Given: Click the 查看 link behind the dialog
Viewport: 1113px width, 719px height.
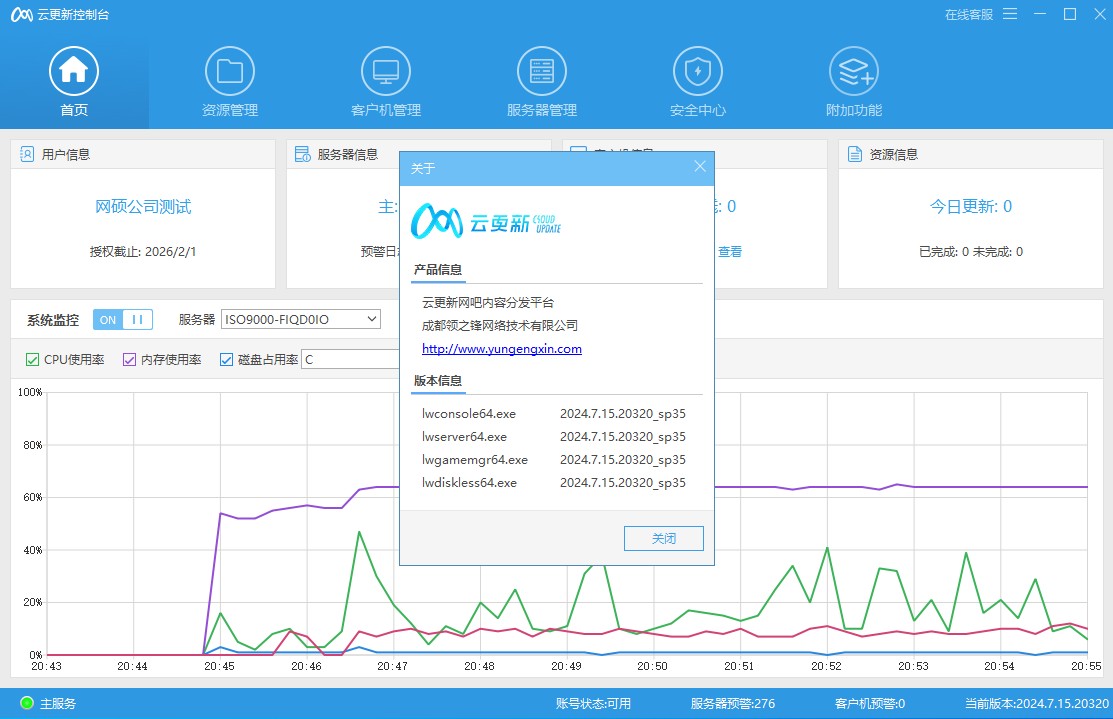Looking at the screenshot, I should 730,251.
